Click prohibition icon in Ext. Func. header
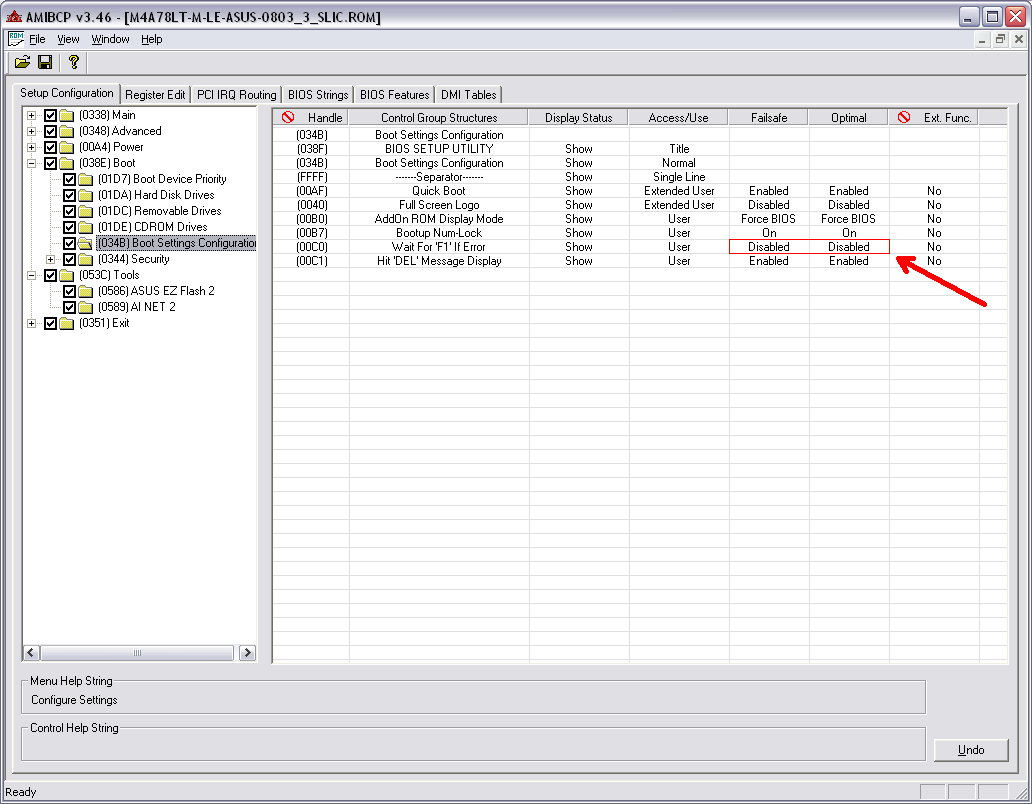 pyautogui.click(x=904, y=117)
